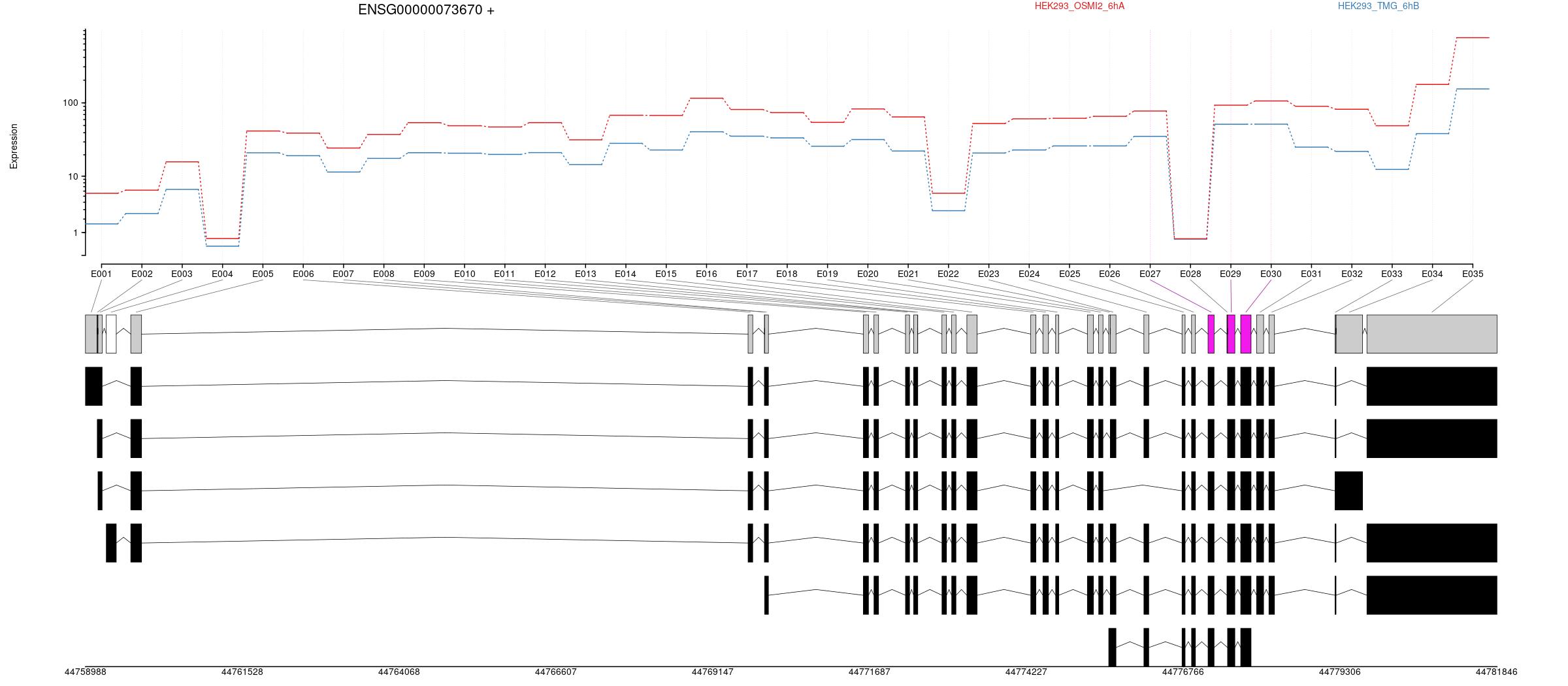Click genomic coordinate 44761528
This screenshot has width=1568, height=686.
(242, 672)
